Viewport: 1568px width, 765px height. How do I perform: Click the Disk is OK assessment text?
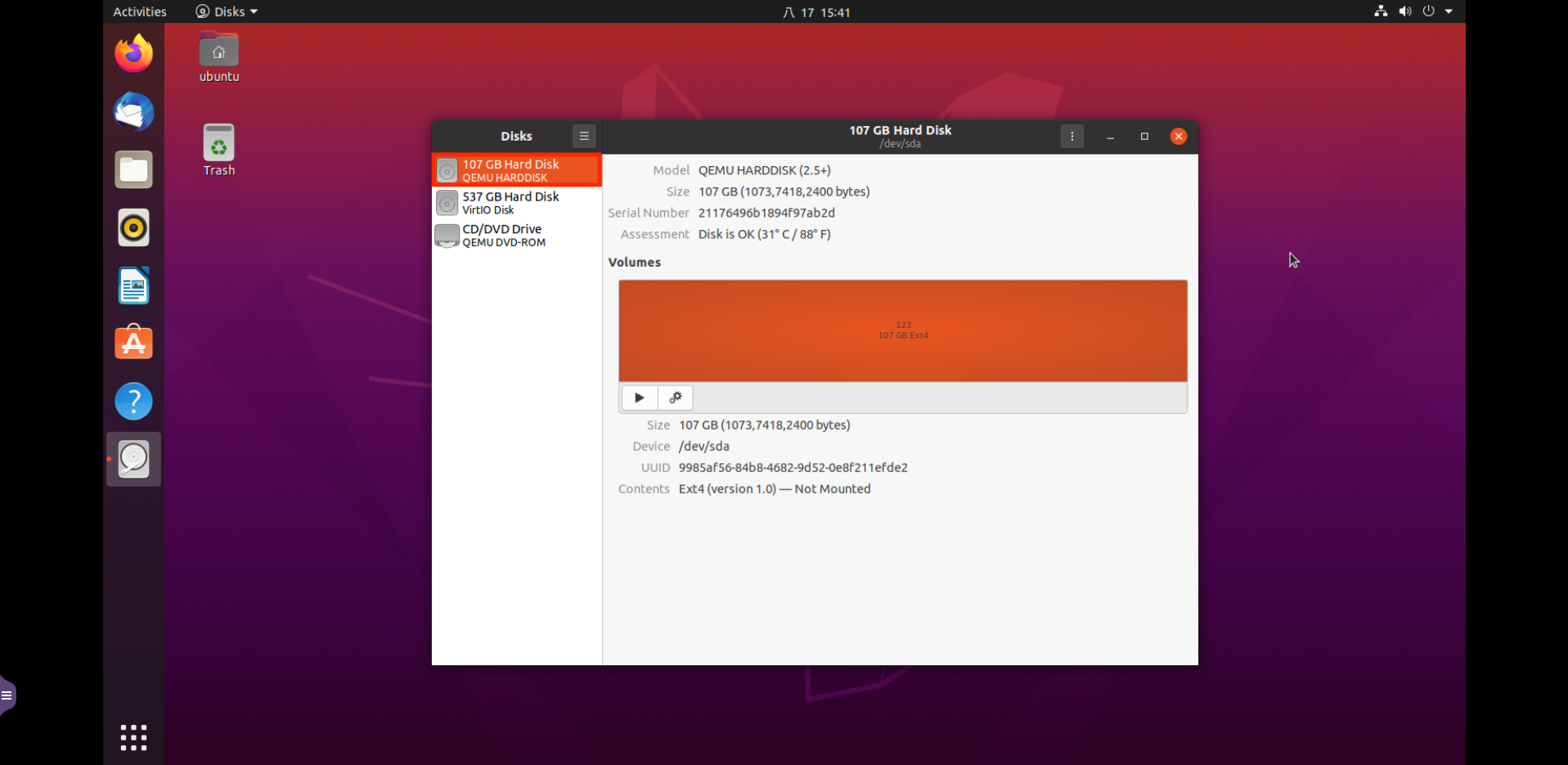(x=764, y=234)
